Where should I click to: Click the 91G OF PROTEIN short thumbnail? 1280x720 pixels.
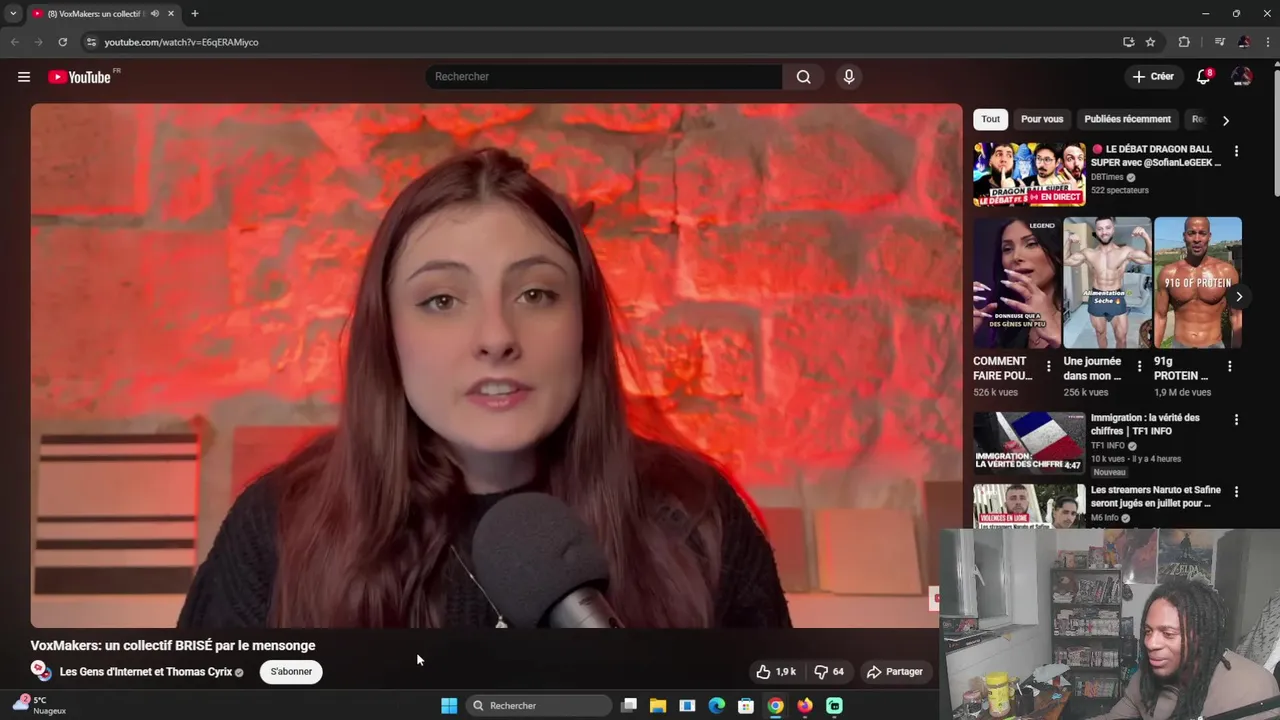(x=1198, y=283)
